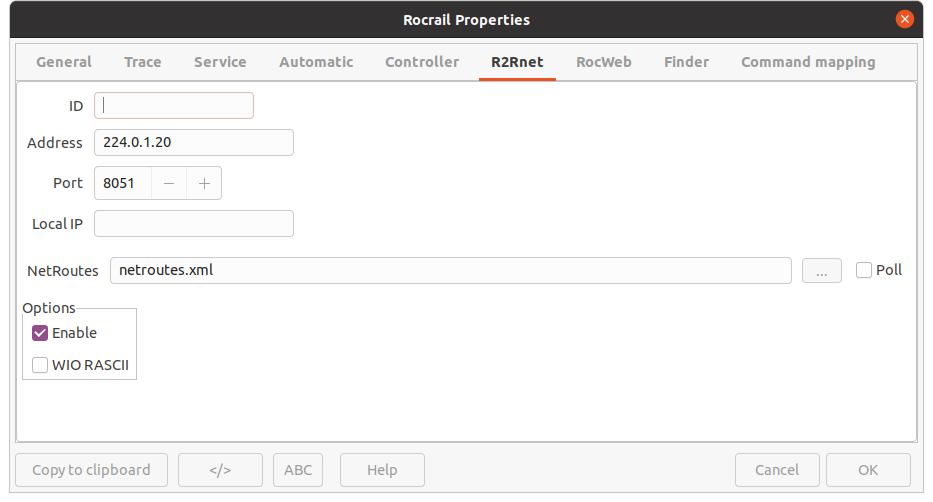Viewport: 933px width, 502px height.
Task: Open the Trace tab
Action: (142, 62)
